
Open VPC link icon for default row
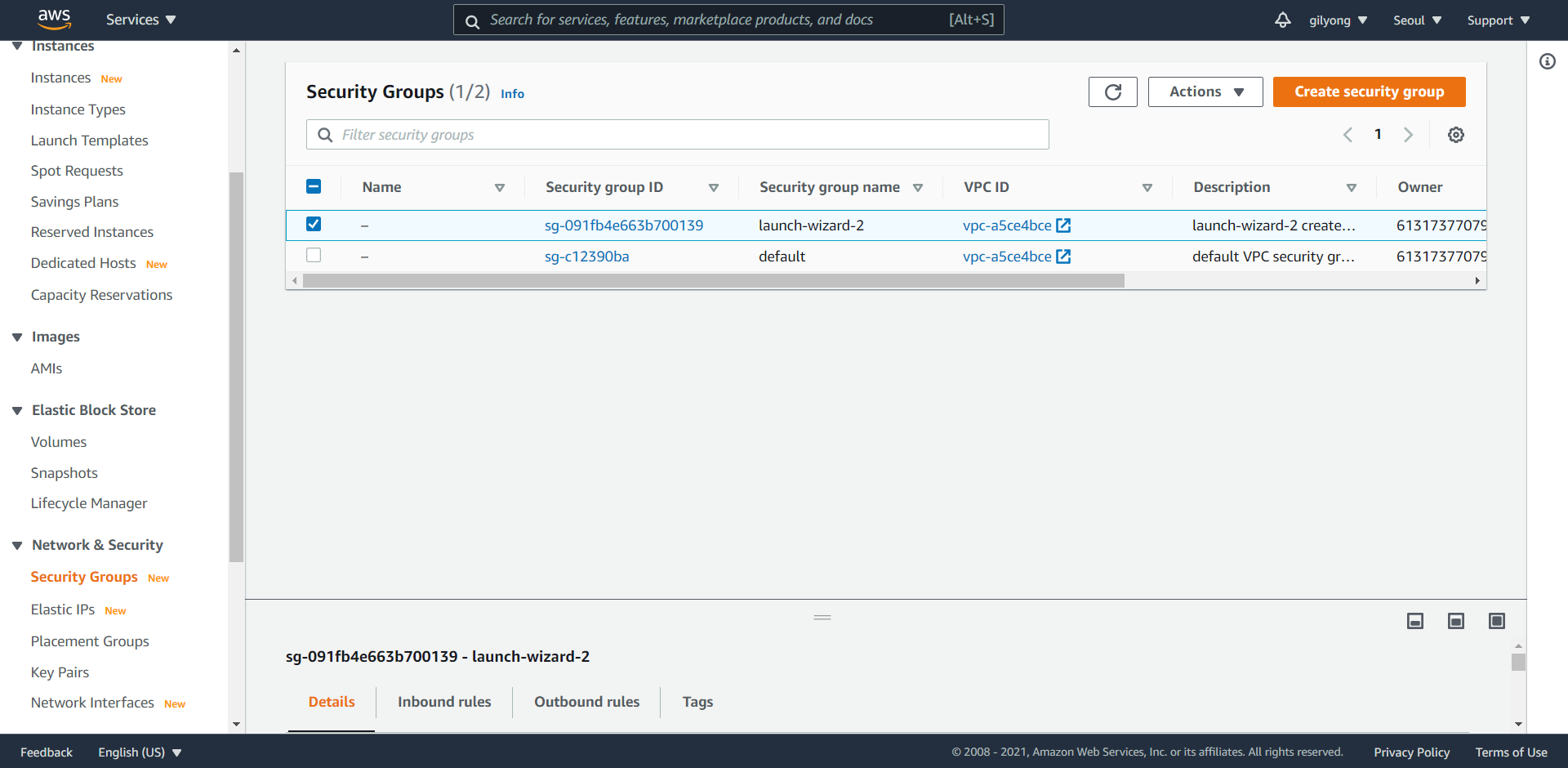pyautogui.click(x=1062, y=257)
